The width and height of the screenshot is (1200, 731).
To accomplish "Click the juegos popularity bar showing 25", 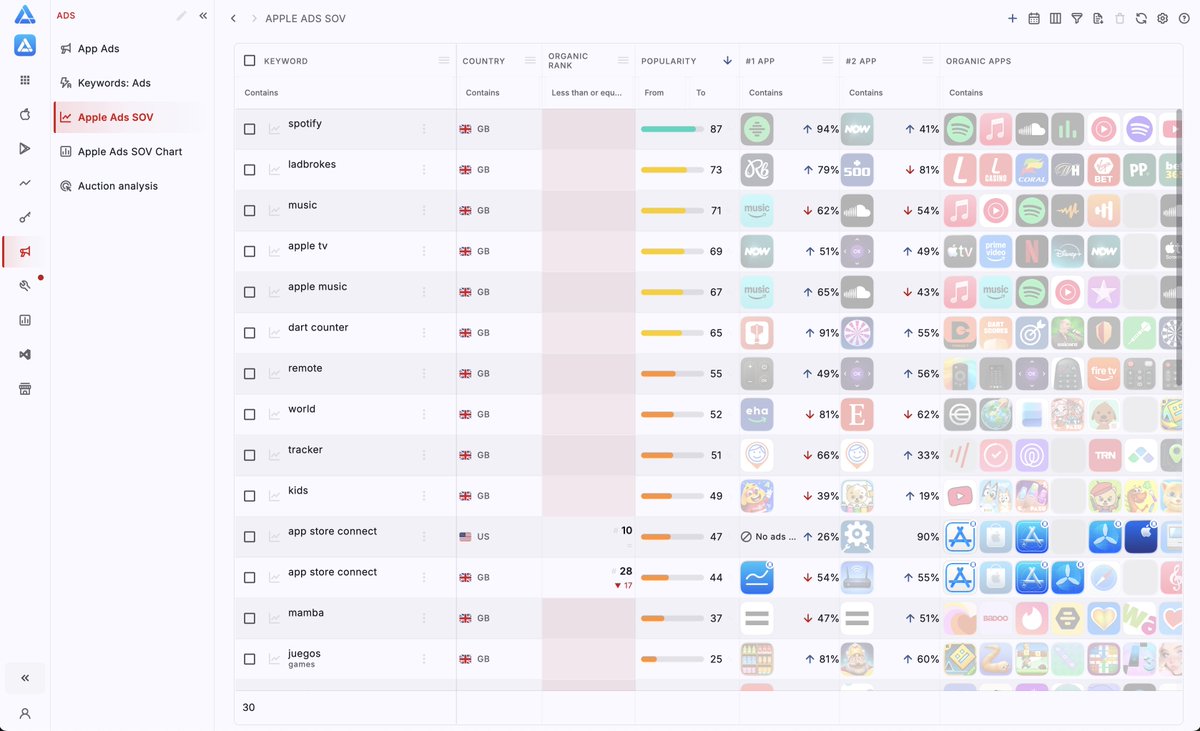I will point(672,659).
